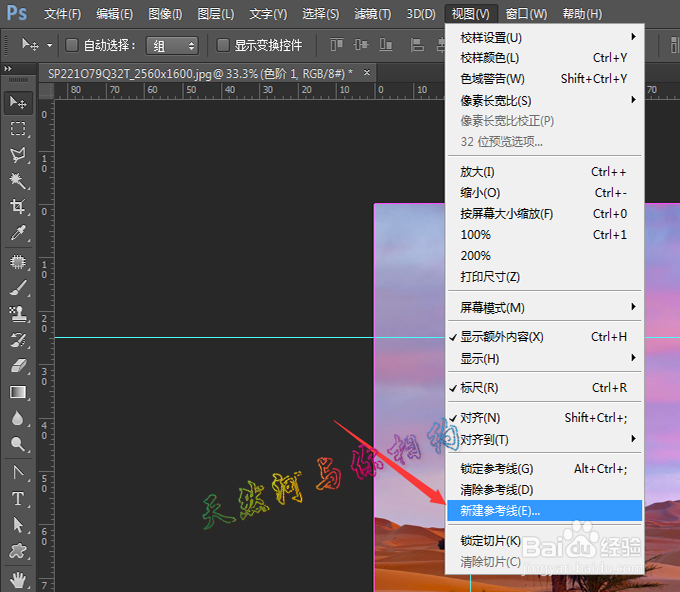Select the Blur tool
This screenshot has height=592, width=680.
[18, 418]
